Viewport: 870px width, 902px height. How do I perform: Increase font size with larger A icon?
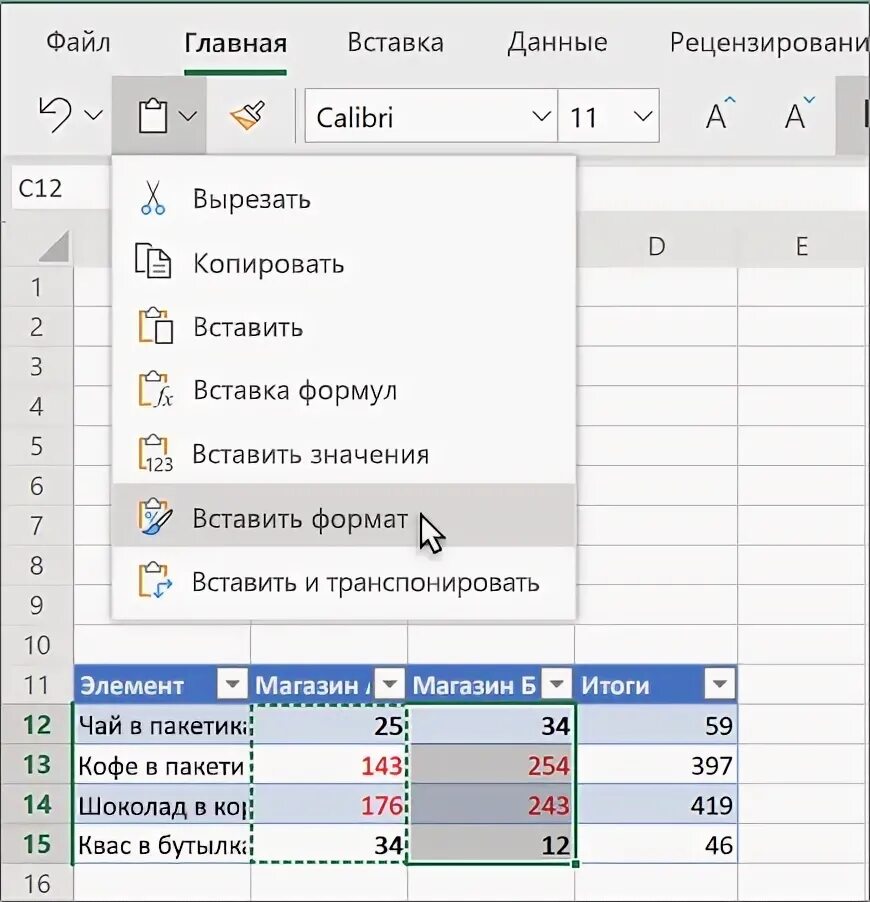click(720, 114)
